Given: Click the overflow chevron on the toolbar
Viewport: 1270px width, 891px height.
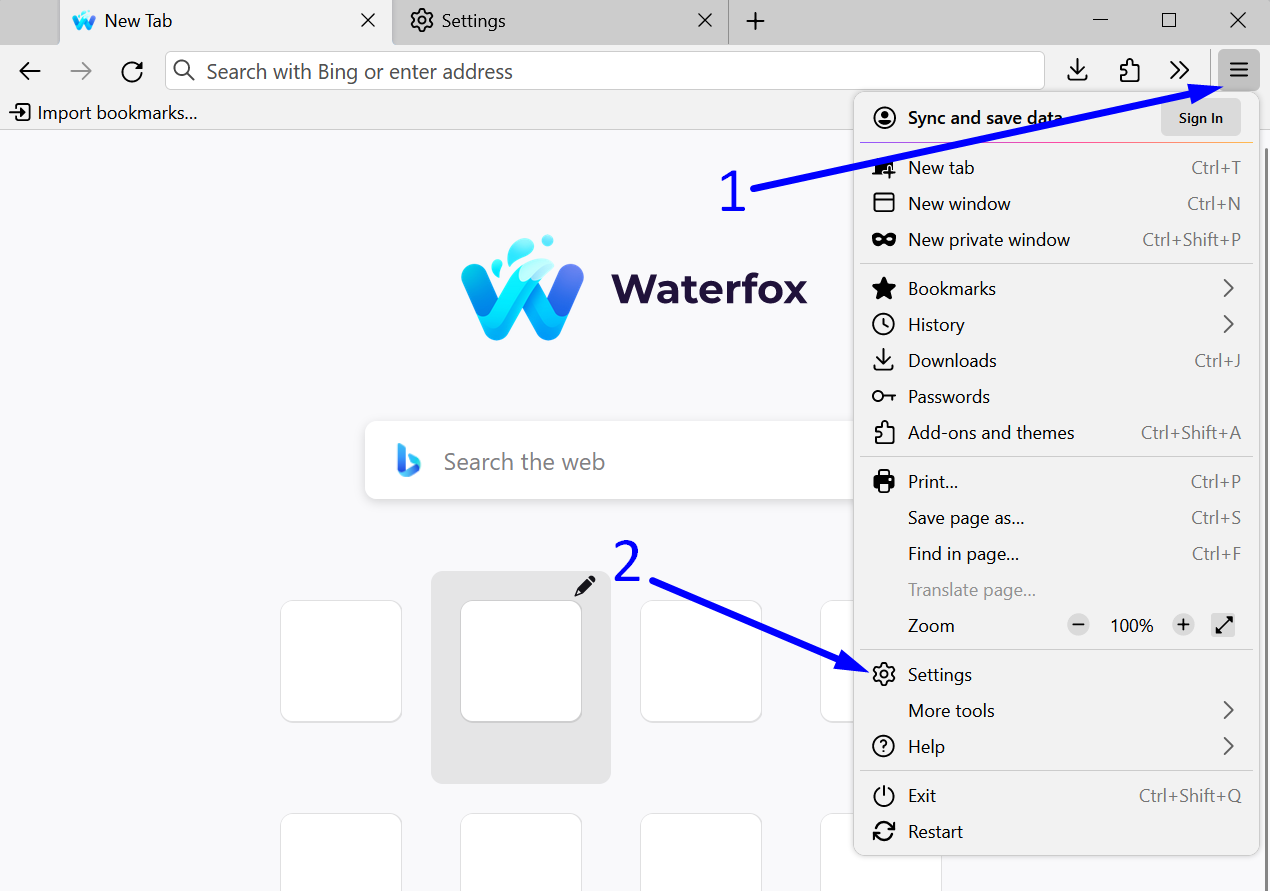Looking at the screenshot, I should click(1180, 70).
